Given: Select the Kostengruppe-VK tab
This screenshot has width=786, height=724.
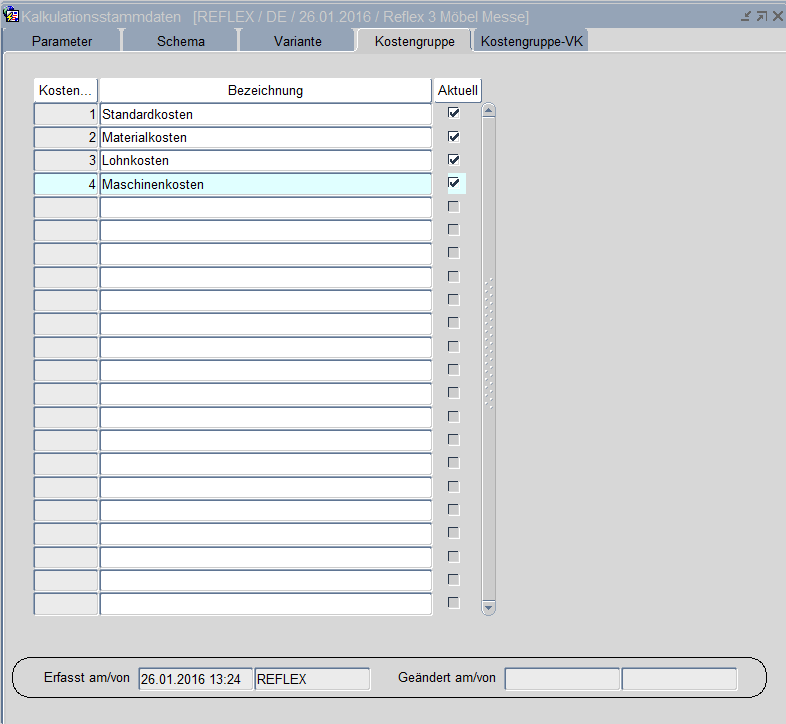Looking at the screenshot, I should (x=532, y=41).
